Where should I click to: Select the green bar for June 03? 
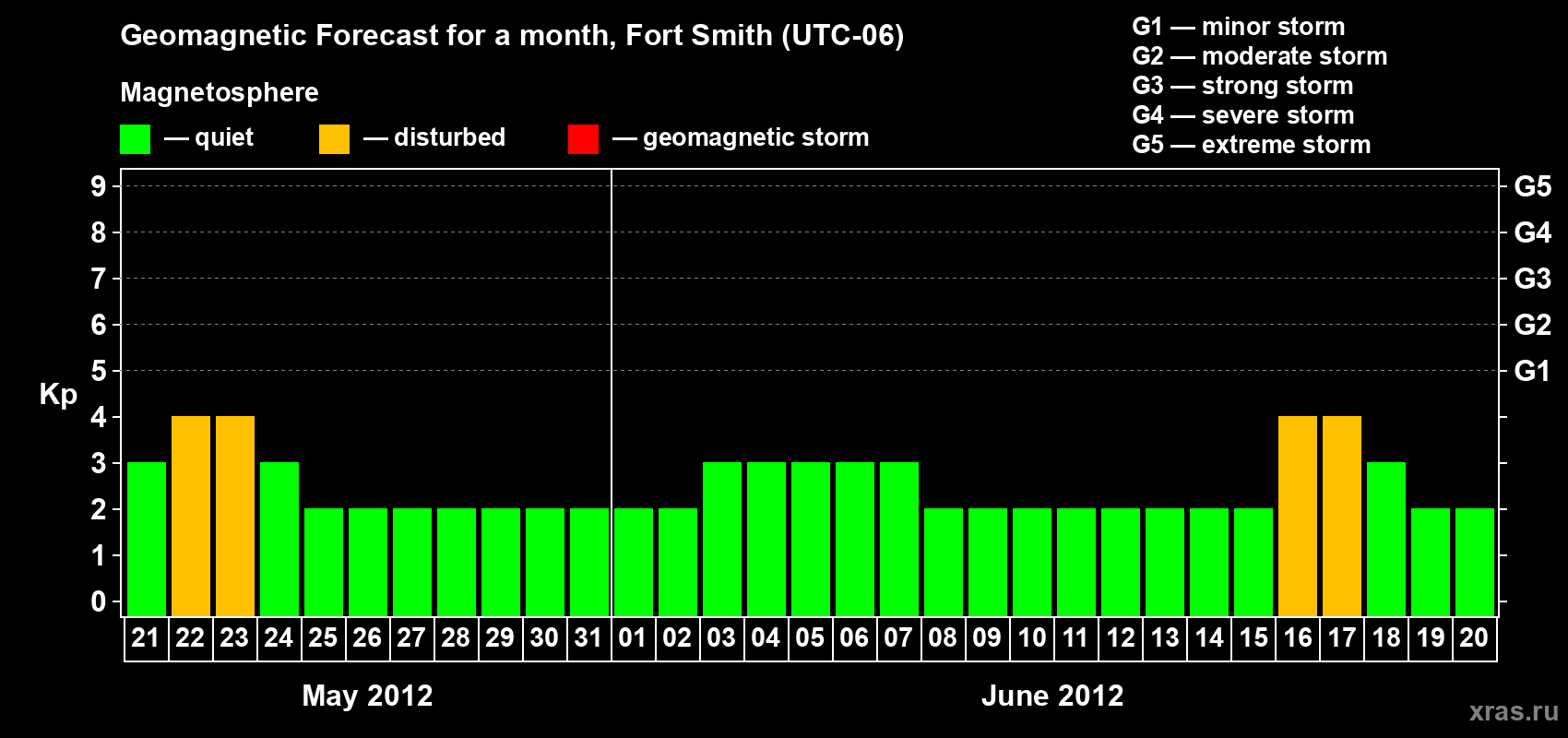click(722, 539)
